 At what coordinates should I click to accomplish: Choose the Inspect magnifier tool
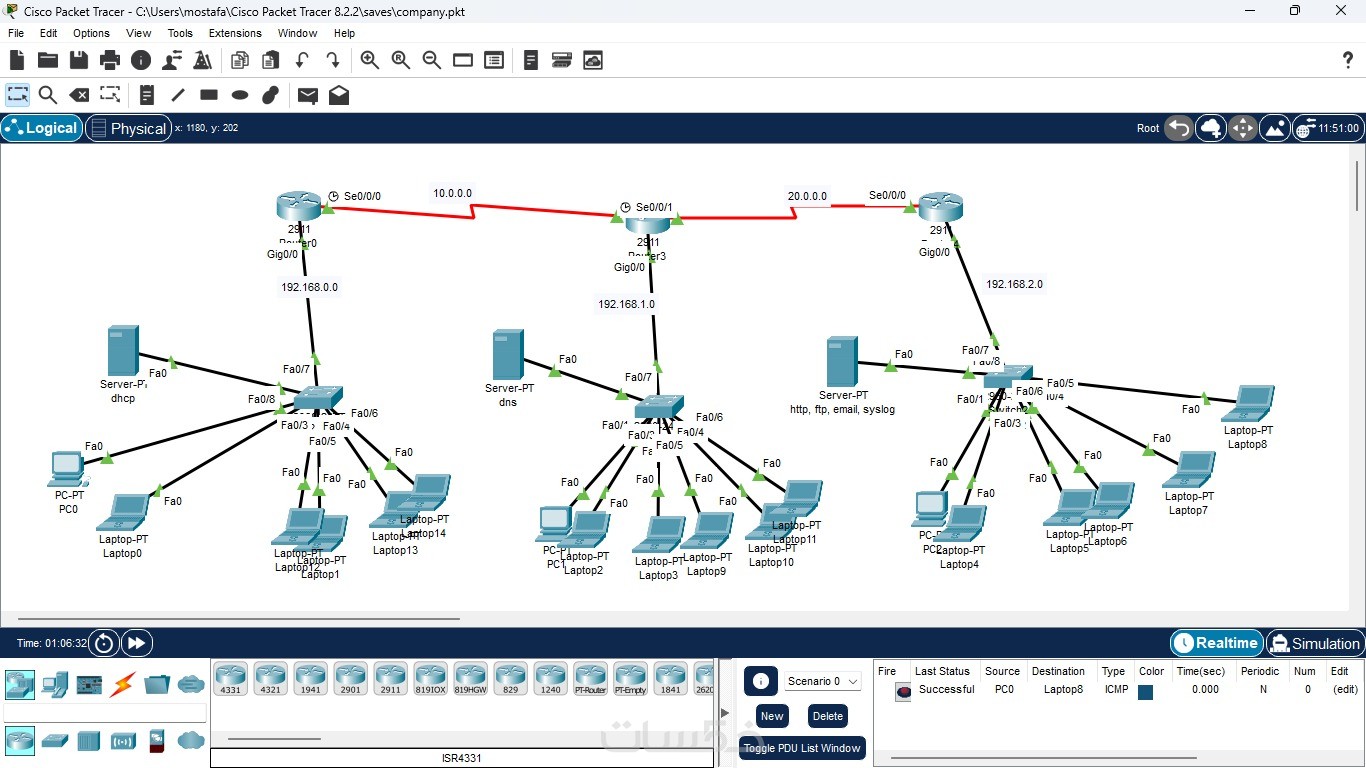(x=48, y=95)
